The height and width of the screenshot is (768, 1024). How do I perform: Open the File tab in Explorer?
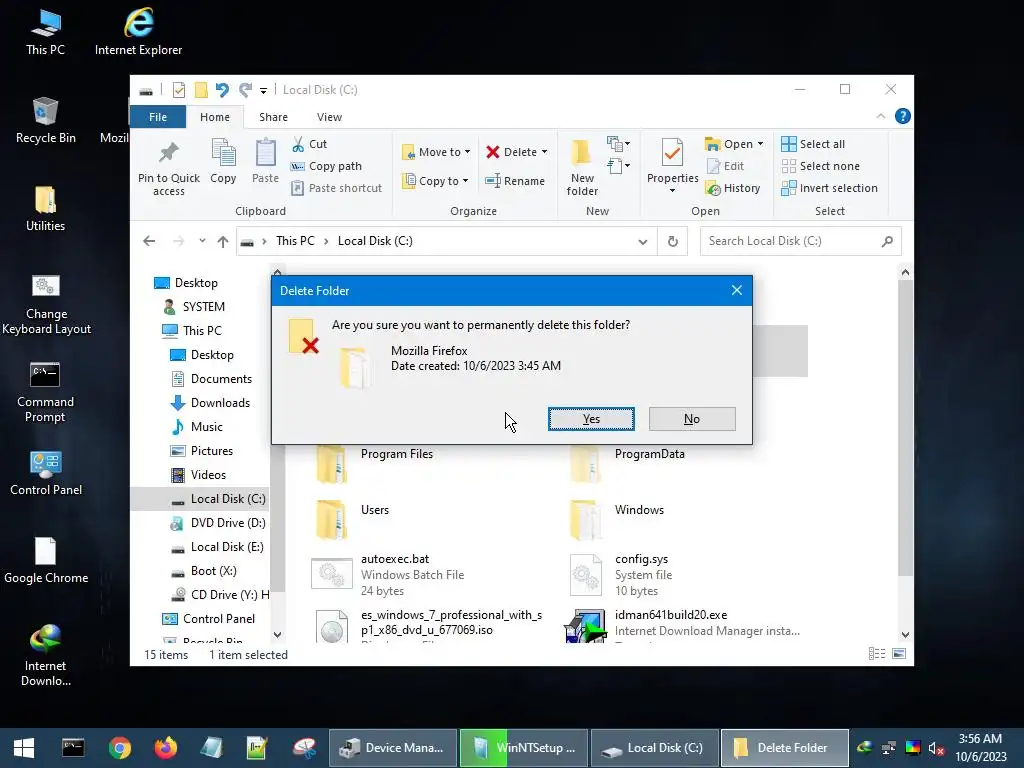tap(158, 117)
